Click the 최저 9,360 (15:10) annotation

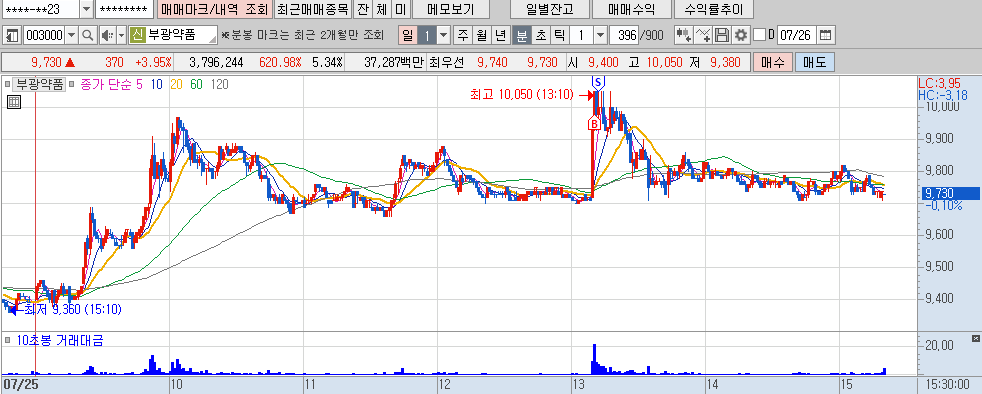73,309
